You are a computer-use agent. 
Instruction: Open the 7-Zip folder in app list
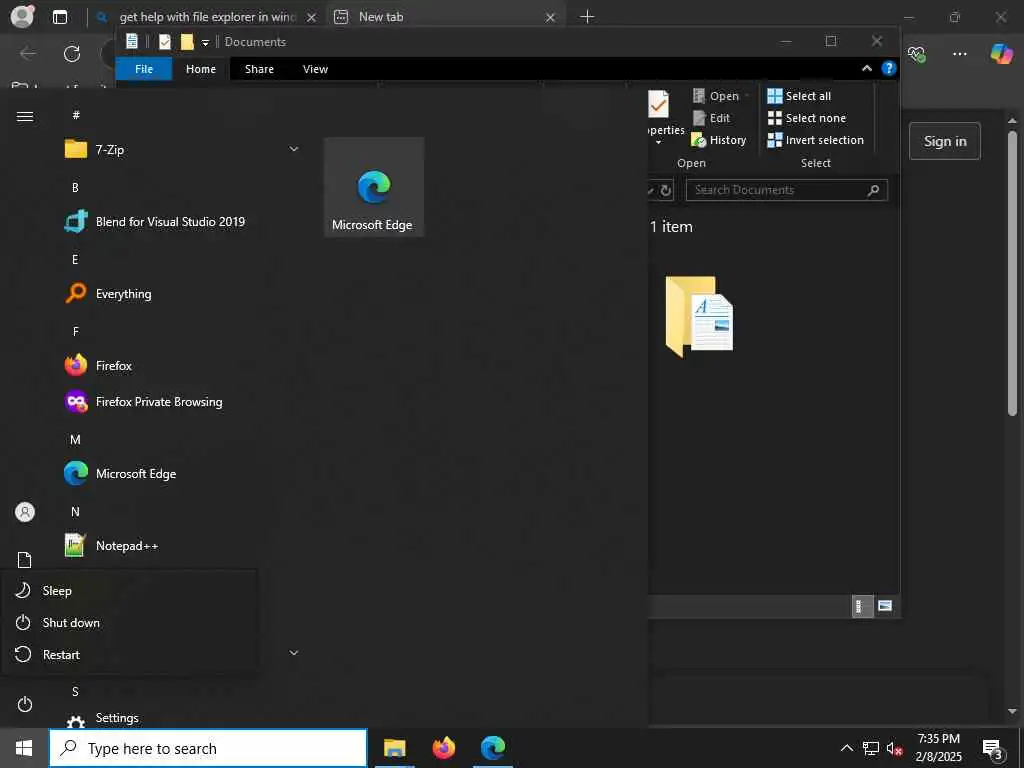(x=182, y=150)
